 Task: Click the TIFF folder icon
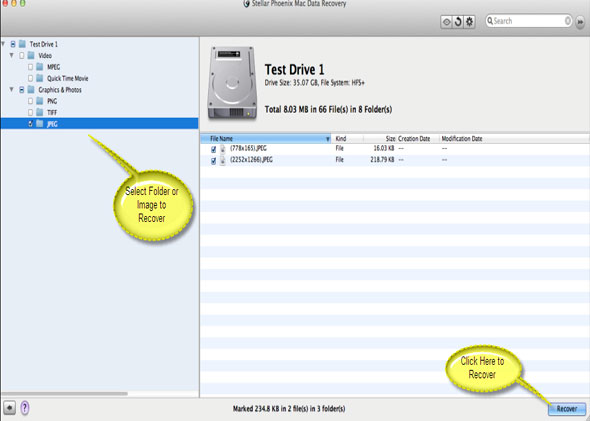tap(40, 112)
